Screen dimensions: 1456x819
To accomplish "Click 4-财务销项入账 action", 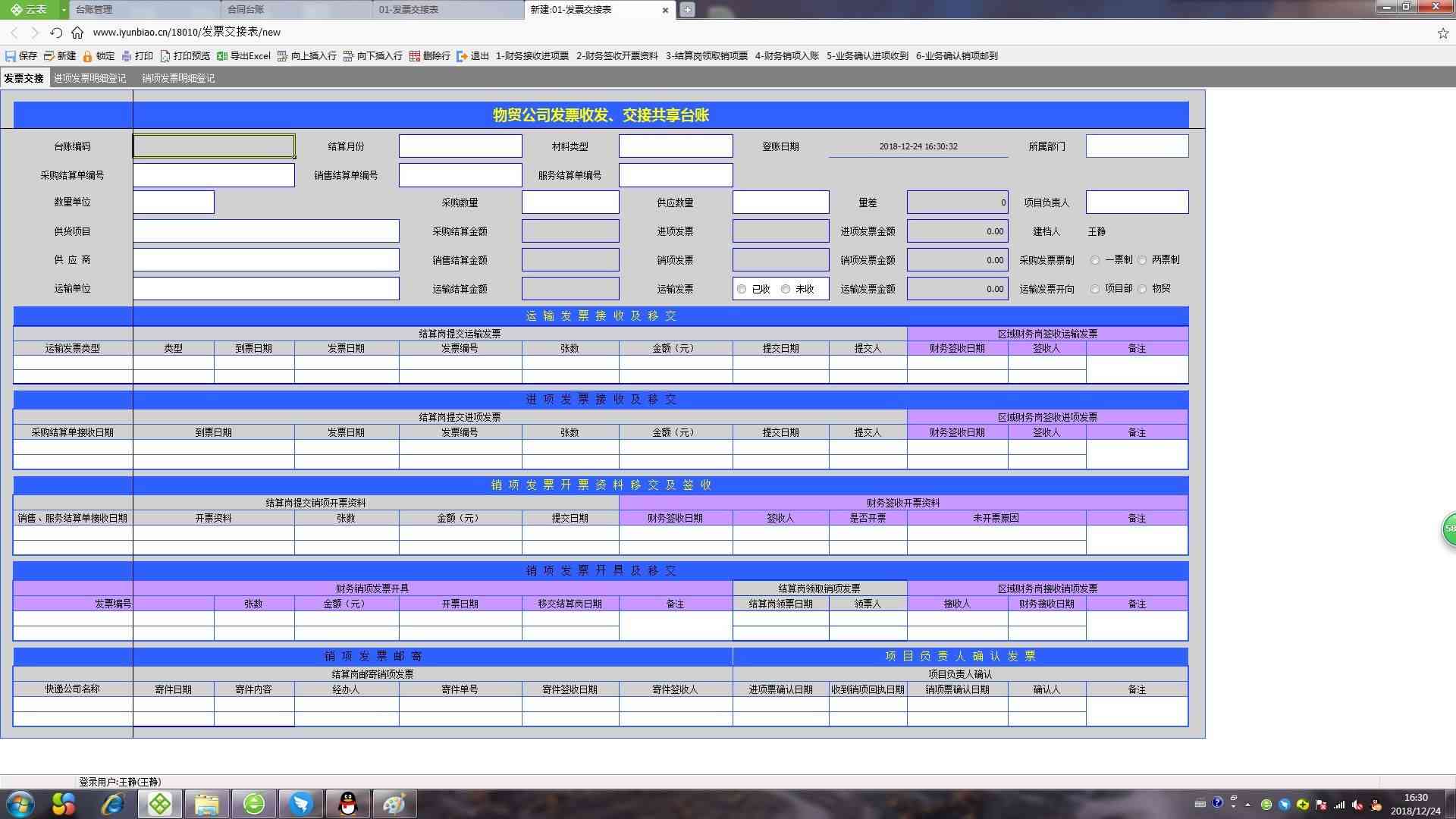I will tap(786, 56).
